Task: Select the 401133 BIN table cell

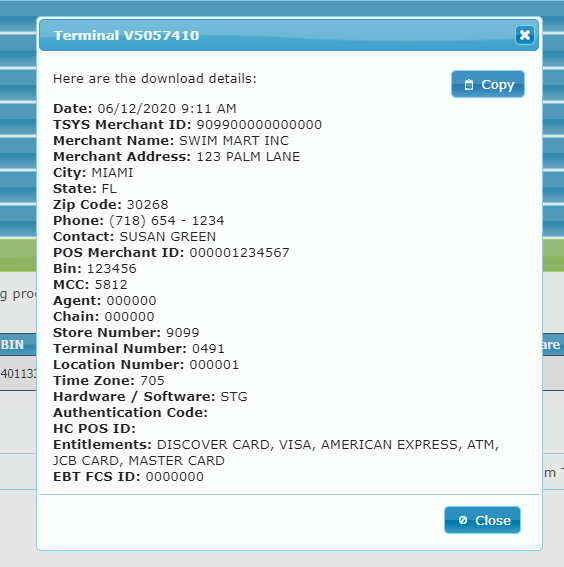Action: point(18,373)
